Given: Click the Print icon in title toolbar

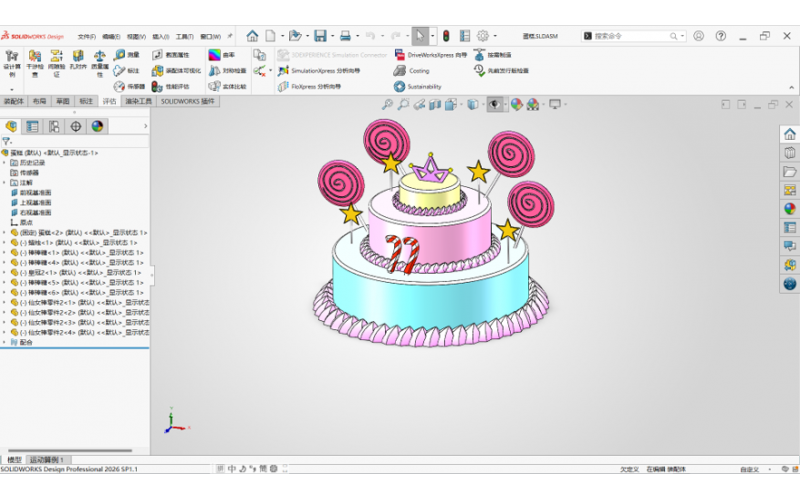Looking at the screenshot, I should coord(345,36).
